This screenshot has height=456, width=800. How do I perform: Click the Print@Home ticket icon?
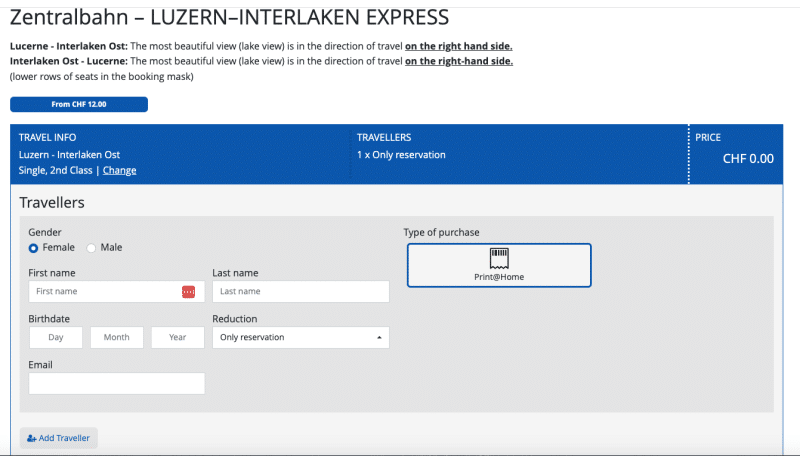click(499, 258)
